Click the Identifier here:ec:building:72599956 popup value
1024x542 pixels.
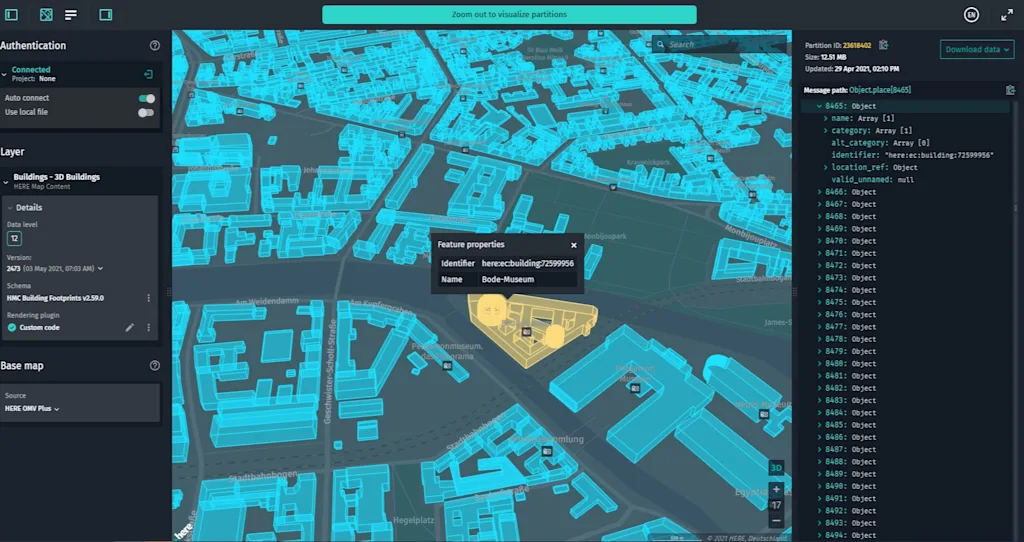pyautogui.click(x=528, y=264)
